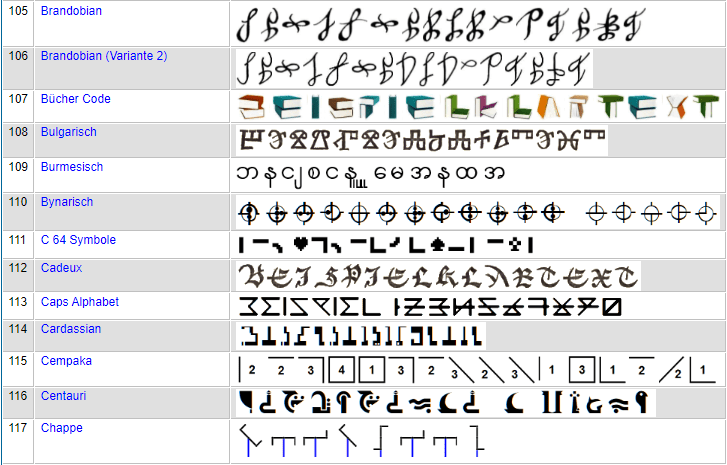727x465 pixels.
Task: Click the Bücher Code link
Action: [75, 99]
